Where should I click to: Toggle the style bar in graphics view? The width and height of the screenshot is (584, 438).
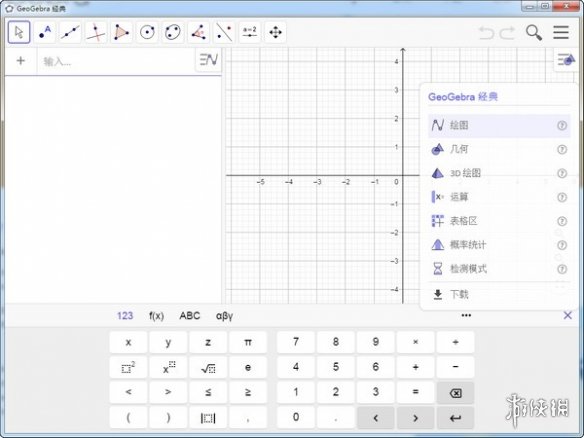tap(566, 60)
